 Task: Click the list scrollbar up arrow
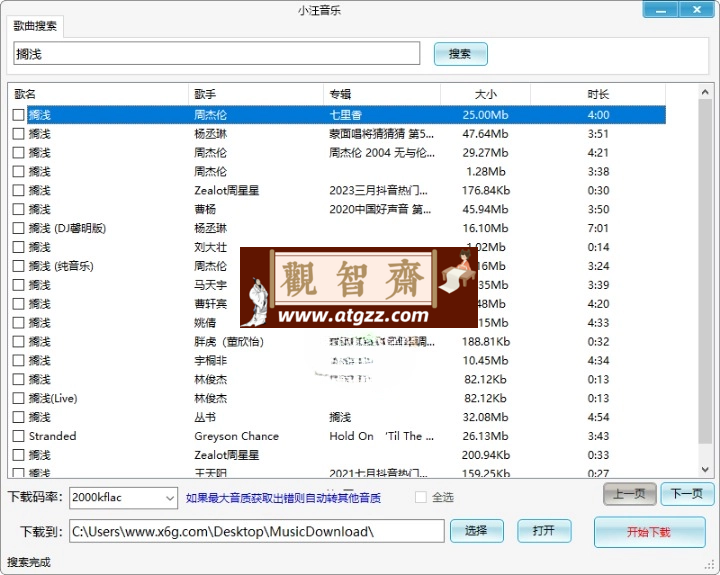coord(705,92)
